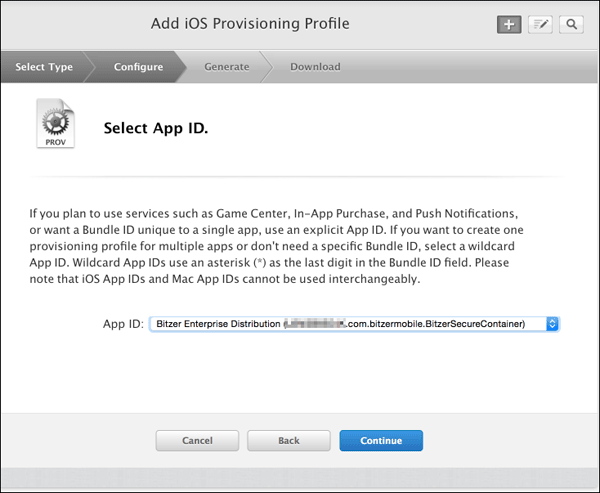Select the Generate step
The width and height of the screenshot is (600, 493).
[x=227, y=67]
